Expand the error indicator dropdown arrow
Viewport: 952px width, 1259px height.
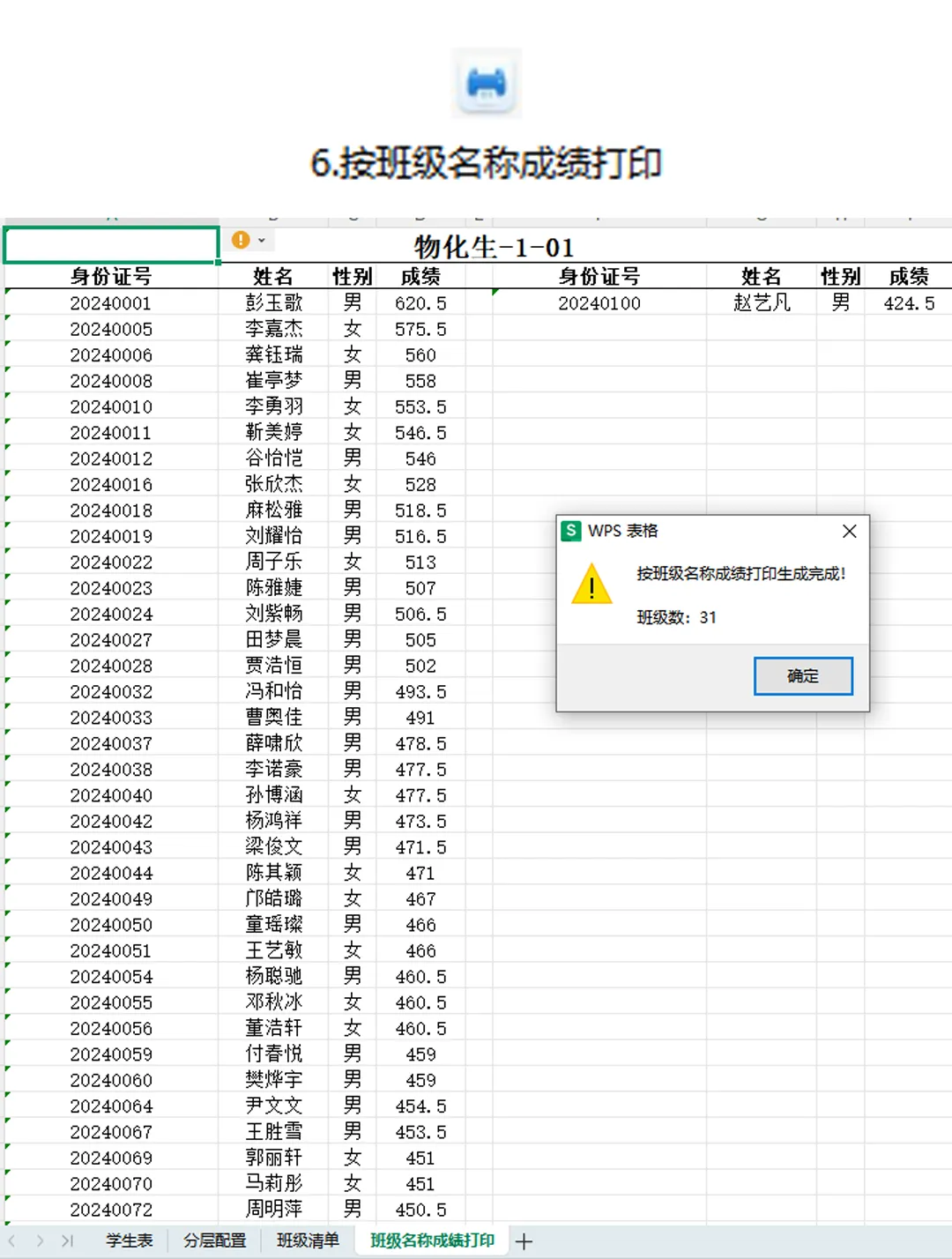click(262, 240)
